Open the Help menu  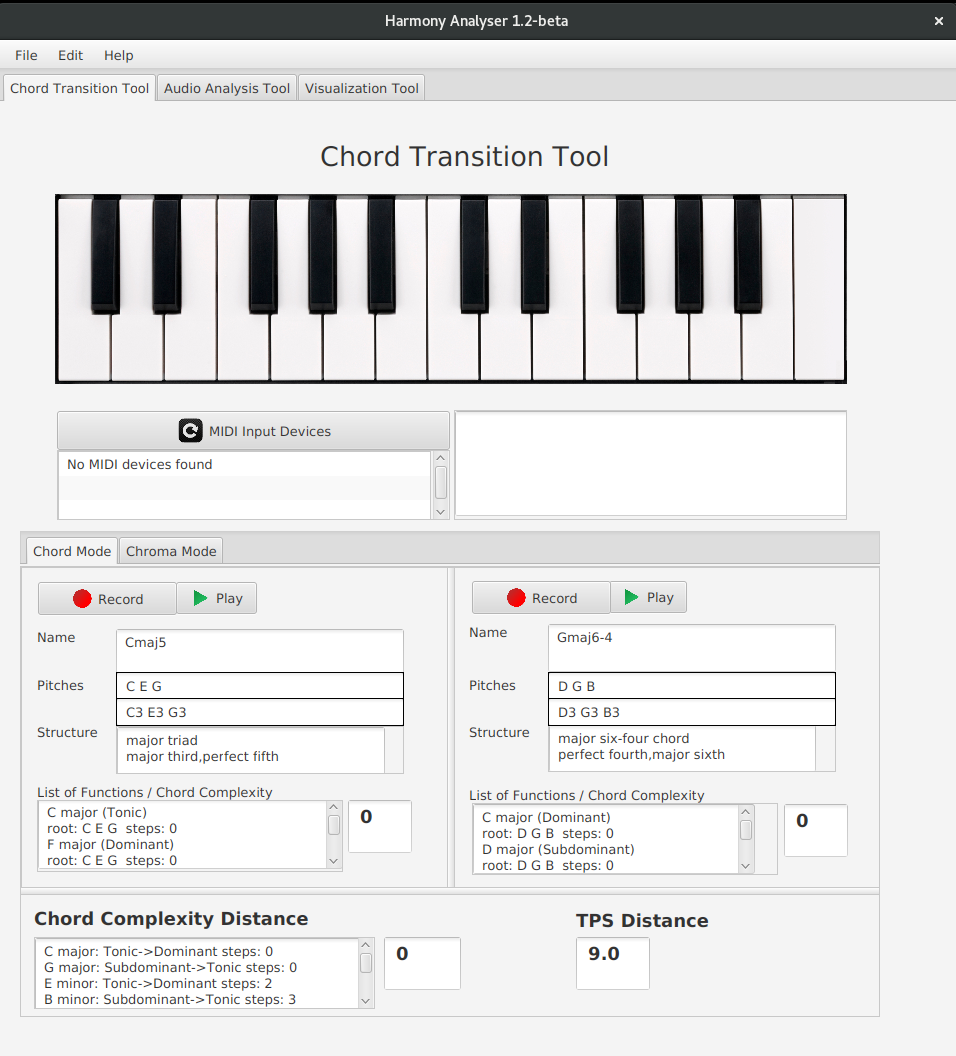(118, 55)
